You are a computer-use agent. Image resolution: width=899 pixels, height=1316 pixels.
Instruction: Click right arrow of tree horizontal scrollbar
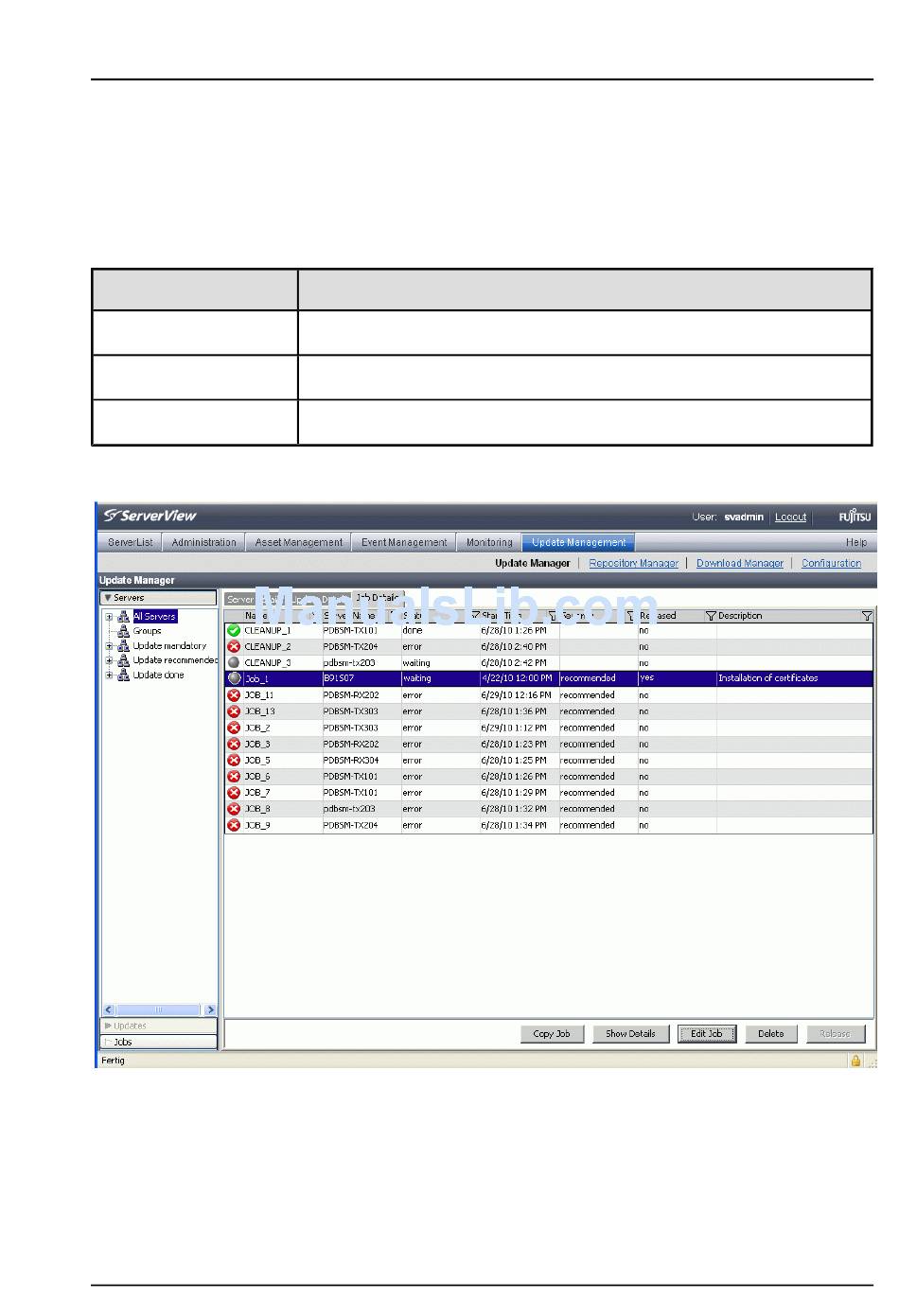[210, 1009]
